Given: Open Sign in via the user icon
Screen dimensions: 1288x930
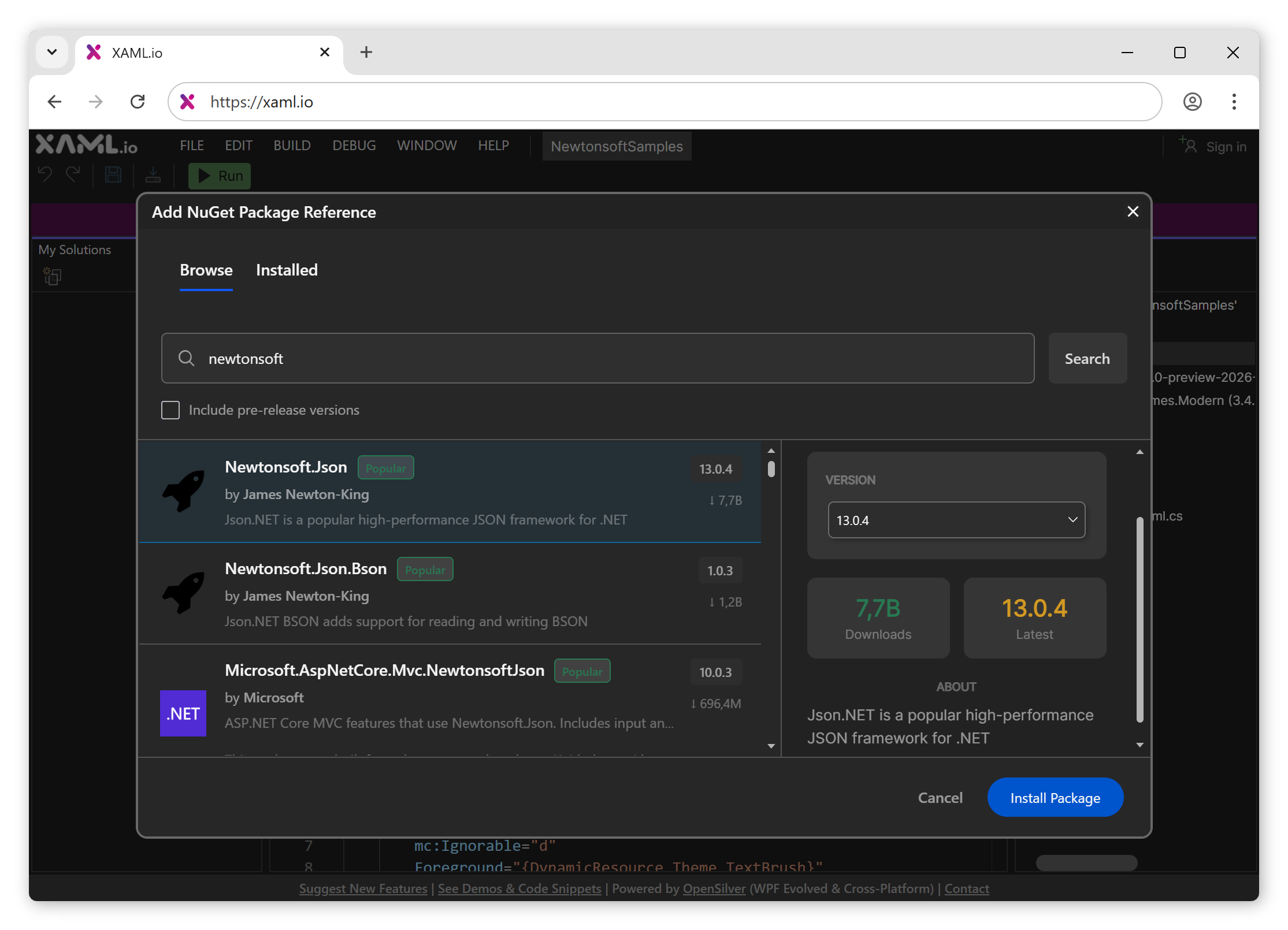Looking at the screenshot, I should pyautogui.click(x=1188, y=146).
